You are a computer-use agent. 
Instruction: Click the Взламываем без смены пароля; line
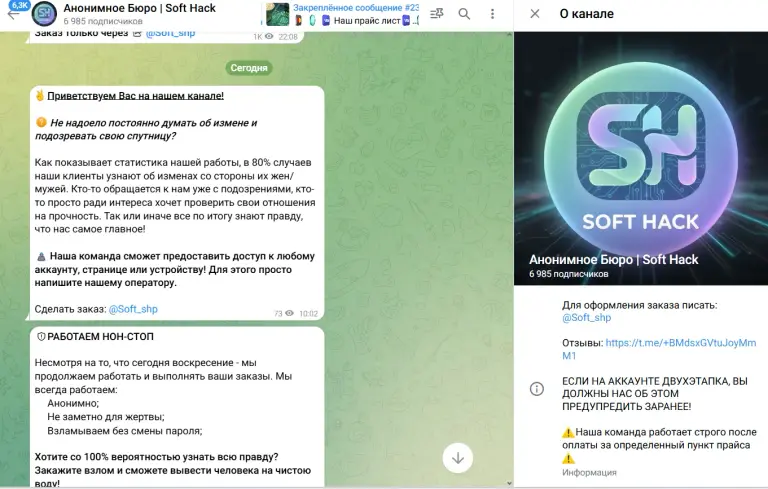(124, 431)
